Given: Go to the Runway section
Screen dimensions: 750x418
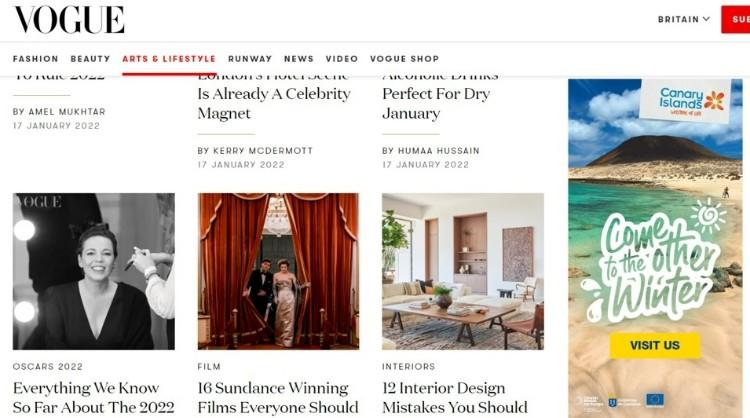Looking at the screenshot, I should point(250,59).
